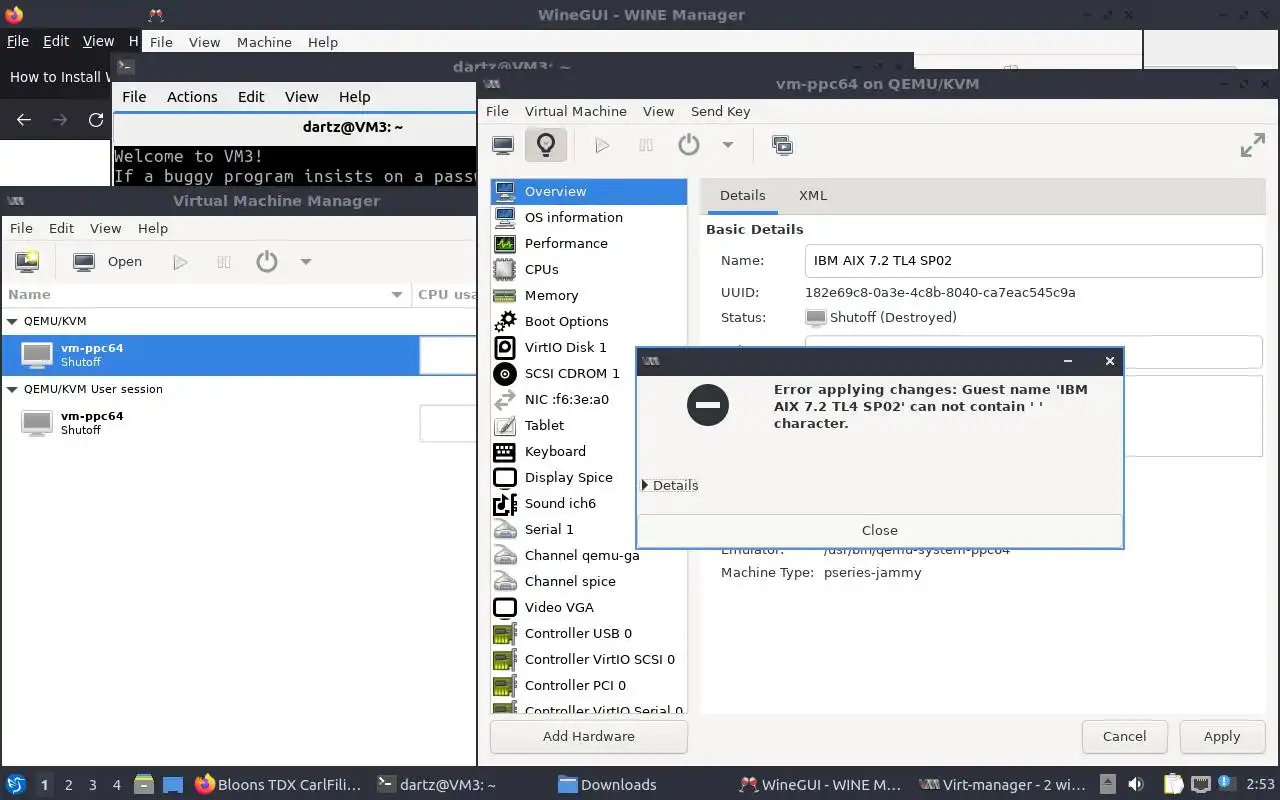Select CPUs in hardware list
Viewport: 1280px width, 800px height.
(x=589, y=269)
